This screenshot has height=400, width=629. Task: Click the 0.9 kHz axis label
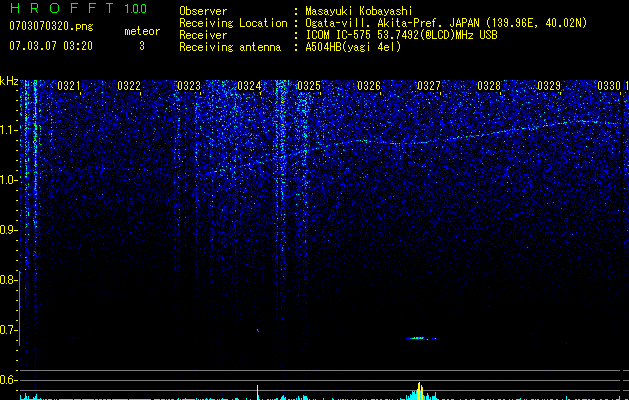(8, 230)
